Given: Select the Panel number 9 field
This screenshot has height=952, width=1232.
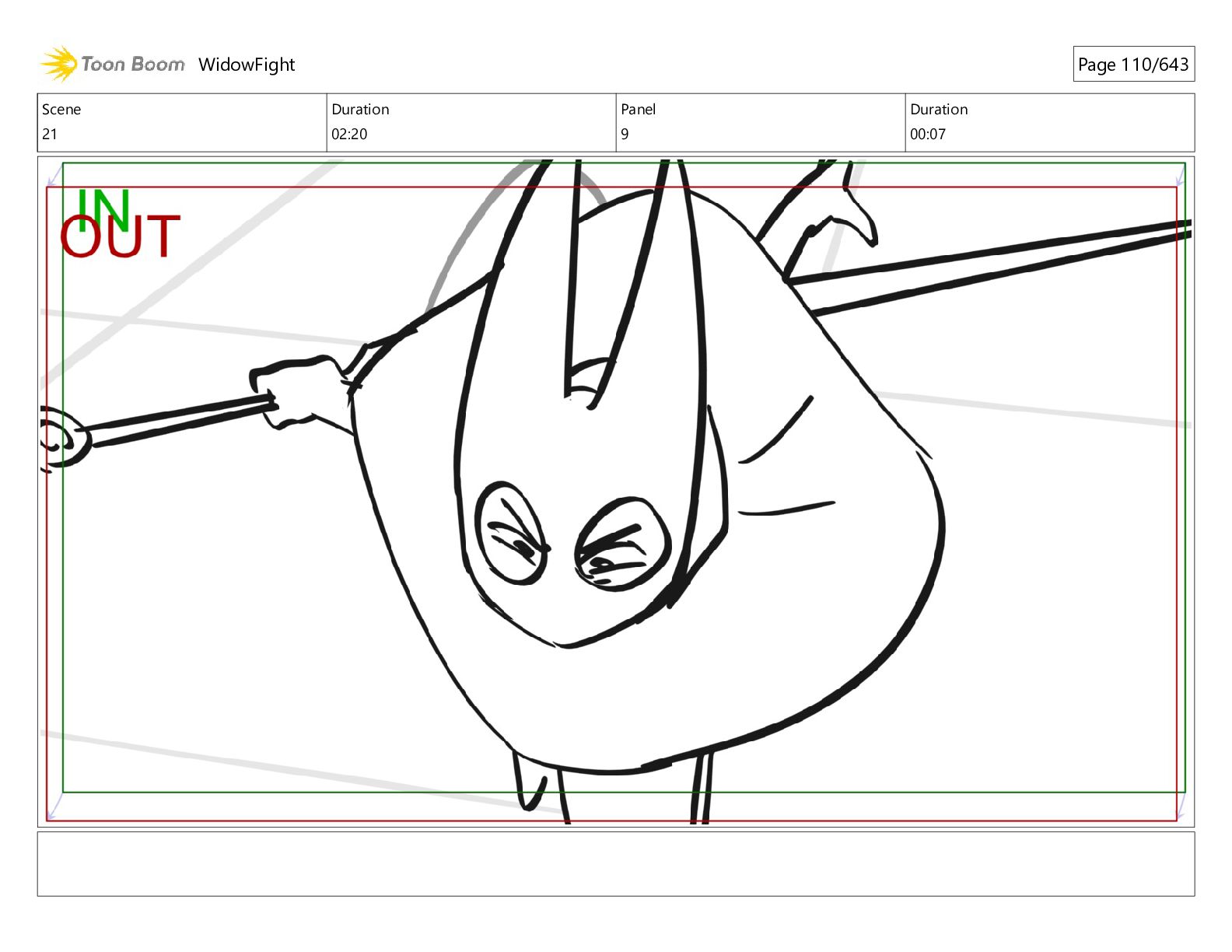Looking at the screenshot, I should [625, 134].
